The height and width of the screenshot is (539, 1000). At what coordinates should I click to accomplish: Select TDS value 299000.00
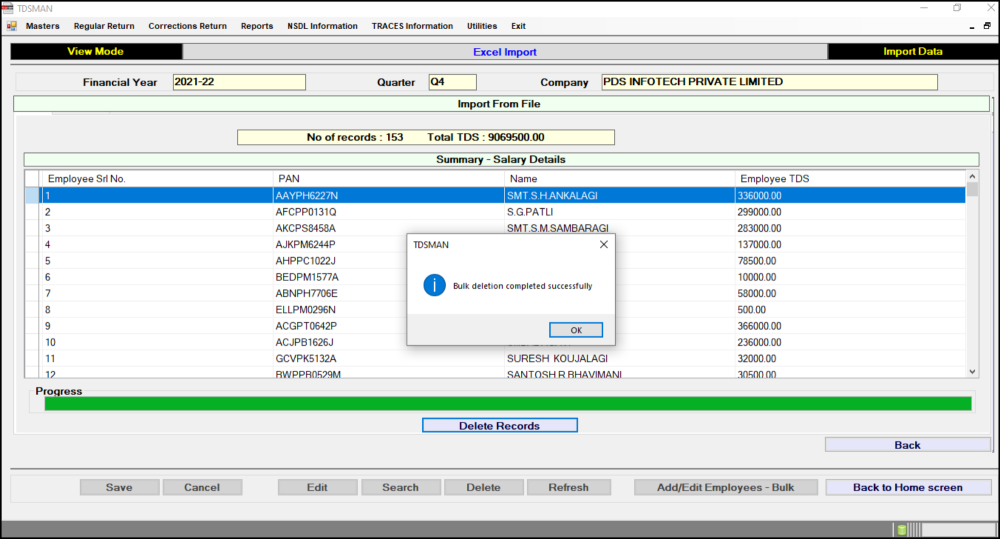coord(850,212)
